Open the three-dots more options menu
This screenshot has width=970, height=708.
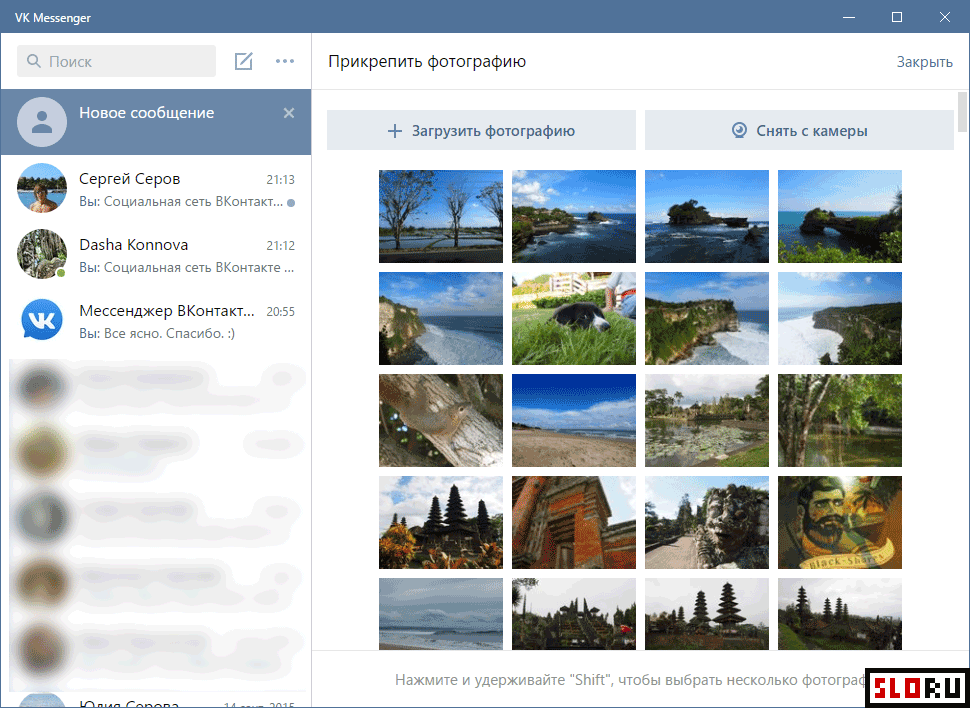[285, 61]
